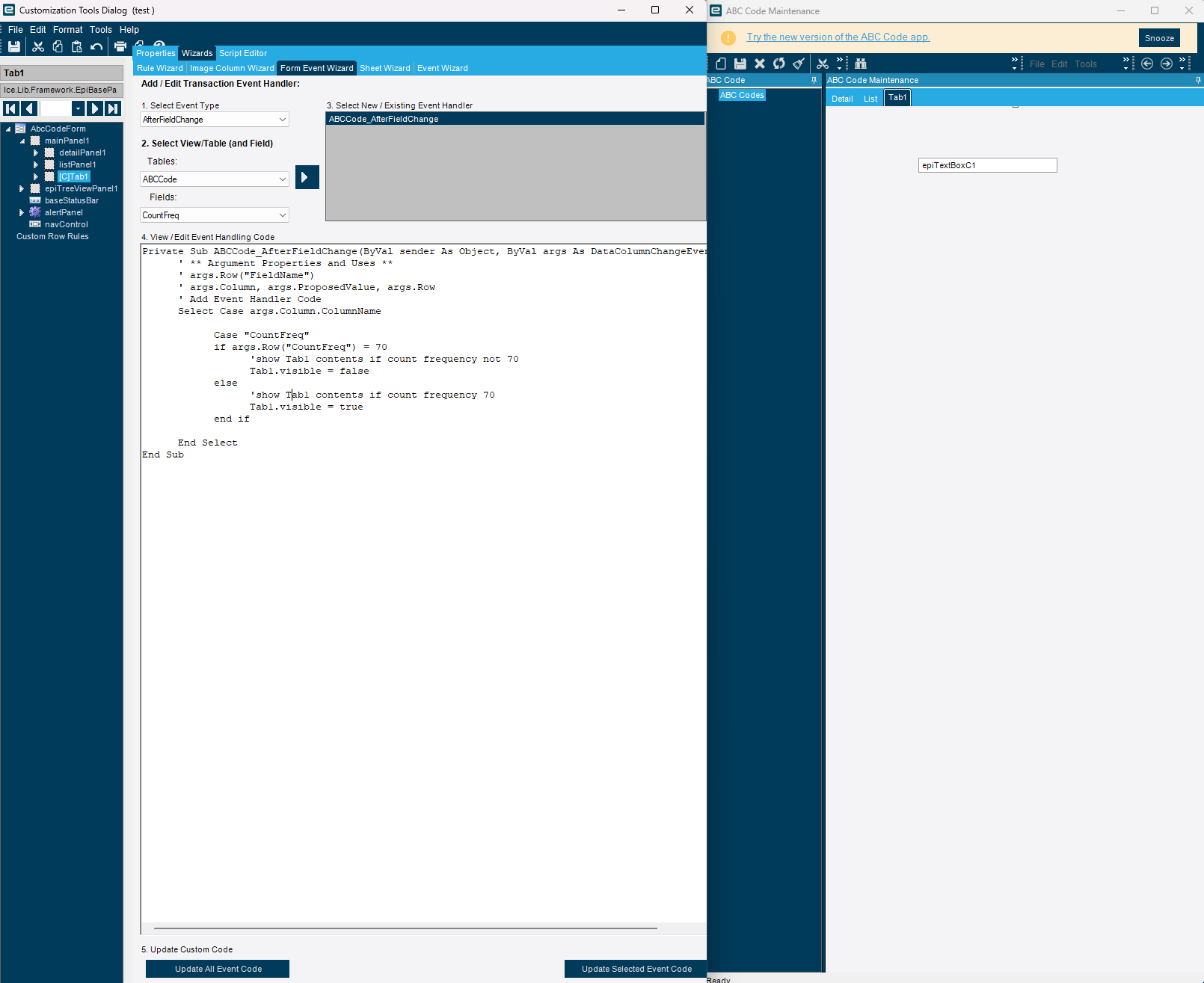
Task: Open the Fields dropdown showing CountFreq
Action: [x=283, y=215]
